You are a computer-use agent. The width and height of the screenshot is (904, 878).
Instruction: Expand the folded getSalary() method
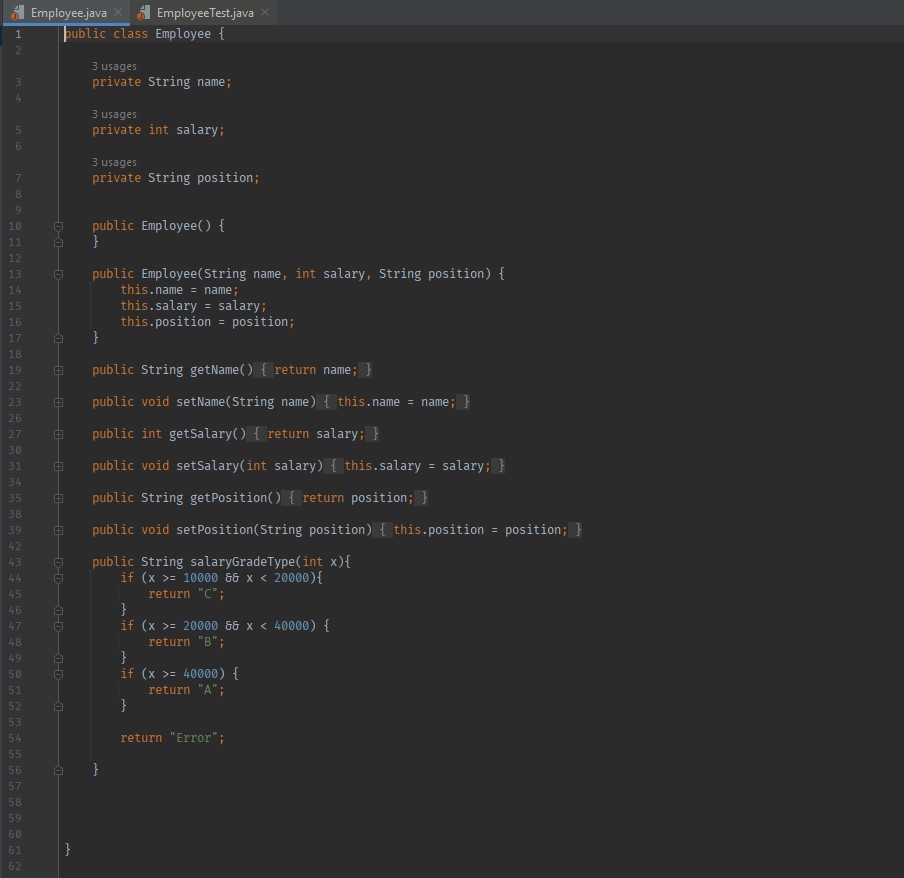tap(58, 434)
